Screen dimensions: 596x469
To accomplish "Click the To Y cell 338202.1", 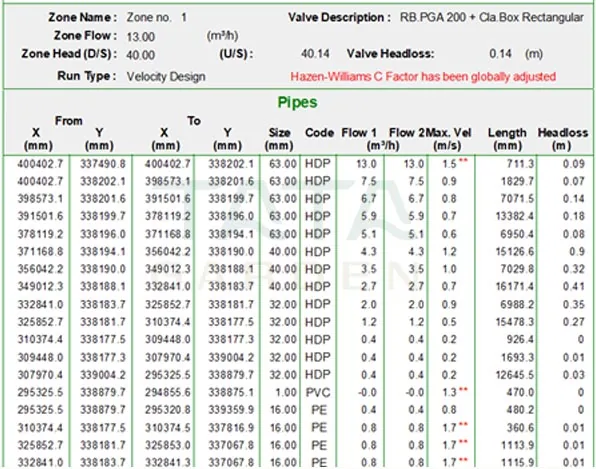I will tap(231, 164).
